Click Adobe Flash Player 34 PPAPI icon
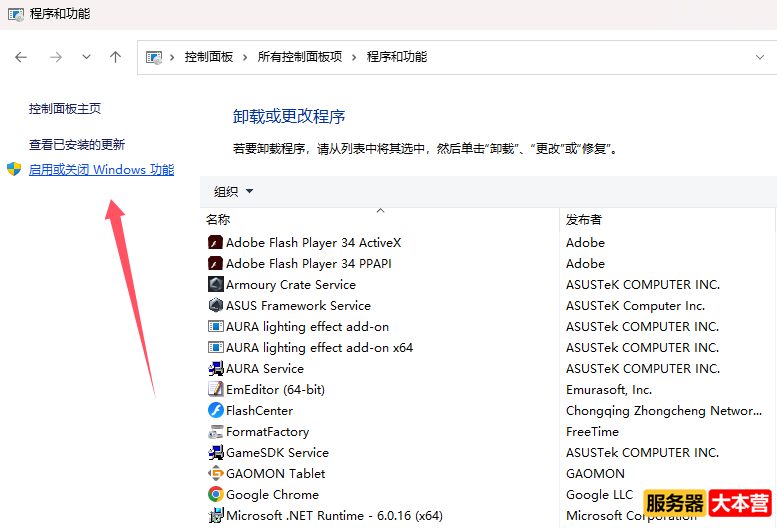The image size is (777, 528). 216,264
